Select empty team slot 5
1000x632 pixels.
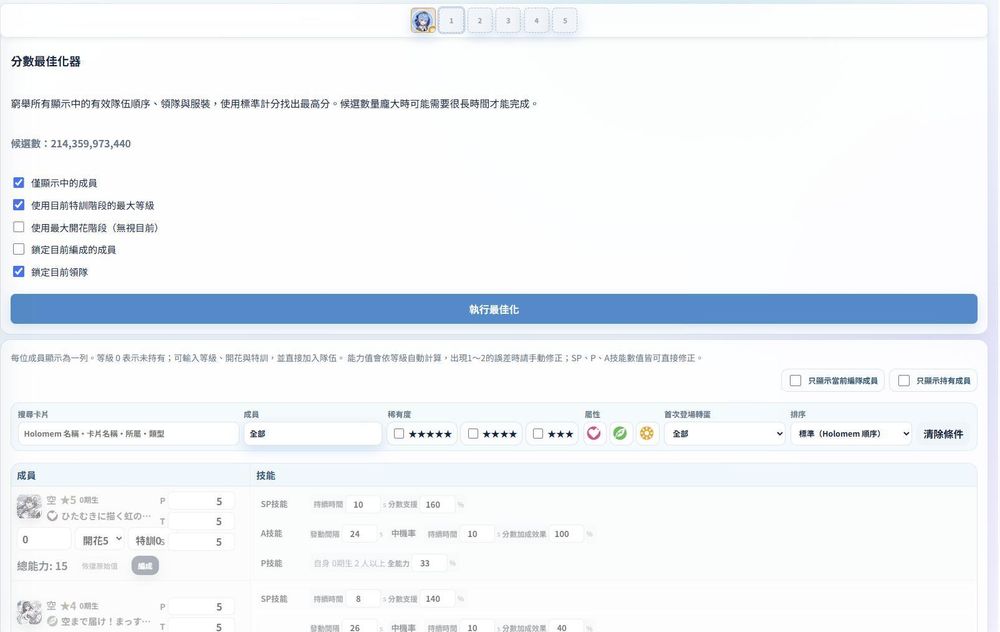pos(564,20)
